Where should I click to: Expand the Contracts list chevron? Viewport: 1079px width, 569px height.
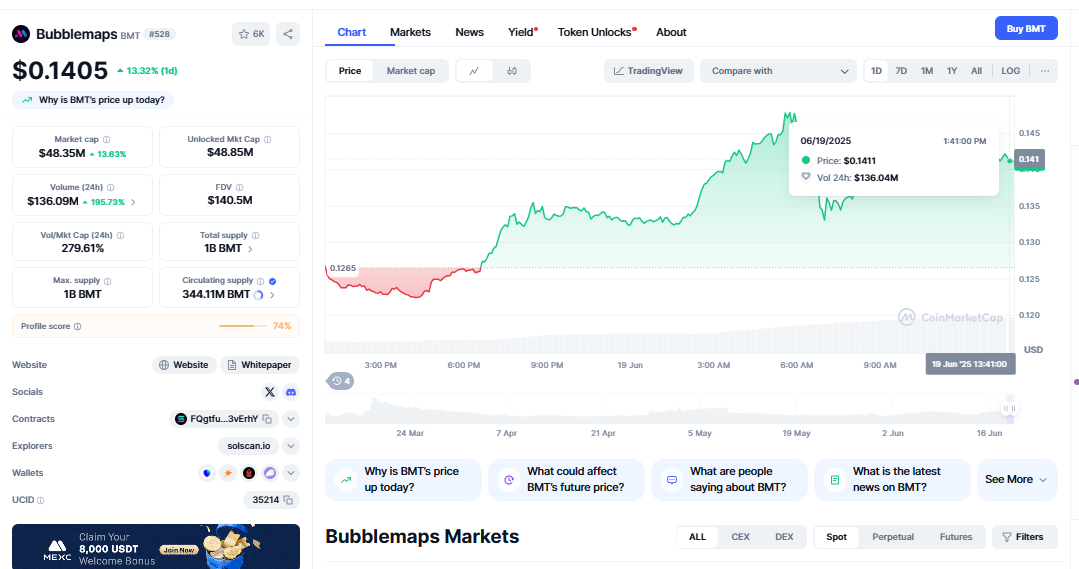coord(291,419)
